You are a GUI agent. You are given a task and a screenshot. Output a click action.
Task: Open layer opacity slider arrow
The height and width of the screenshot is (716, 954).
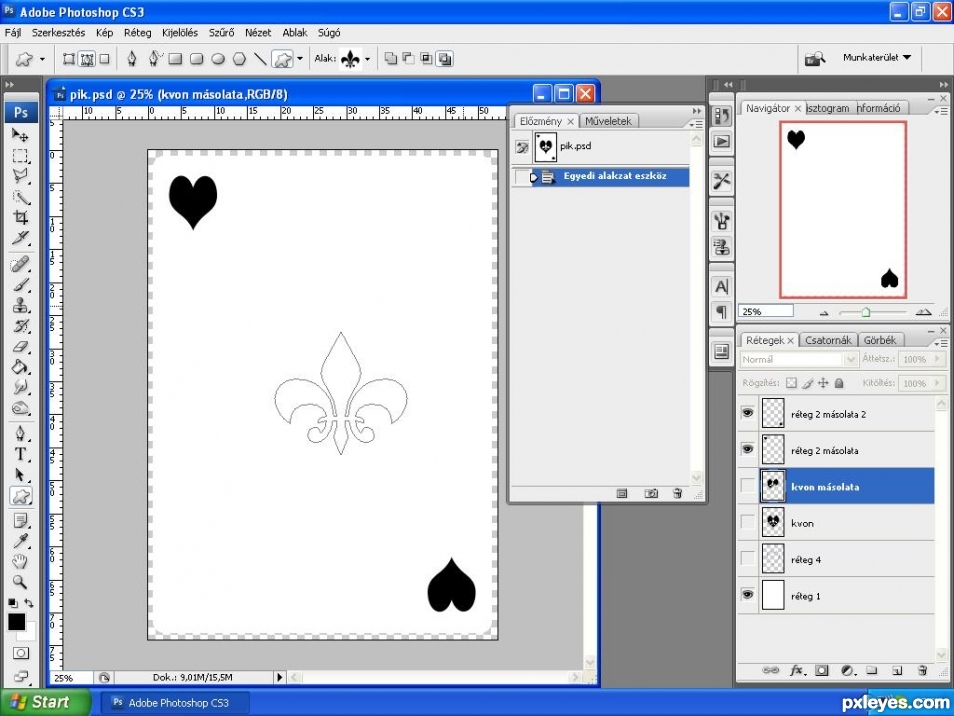coord(938,359)
